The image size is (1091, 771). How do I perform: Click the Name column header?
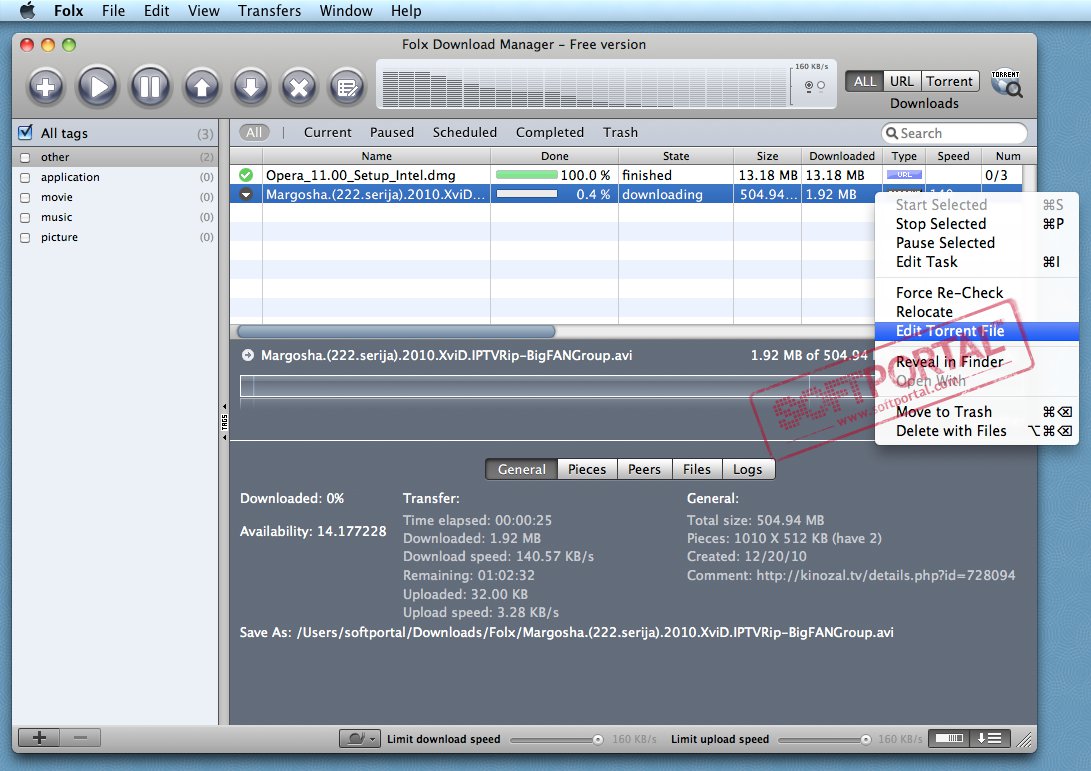point(376,156)
